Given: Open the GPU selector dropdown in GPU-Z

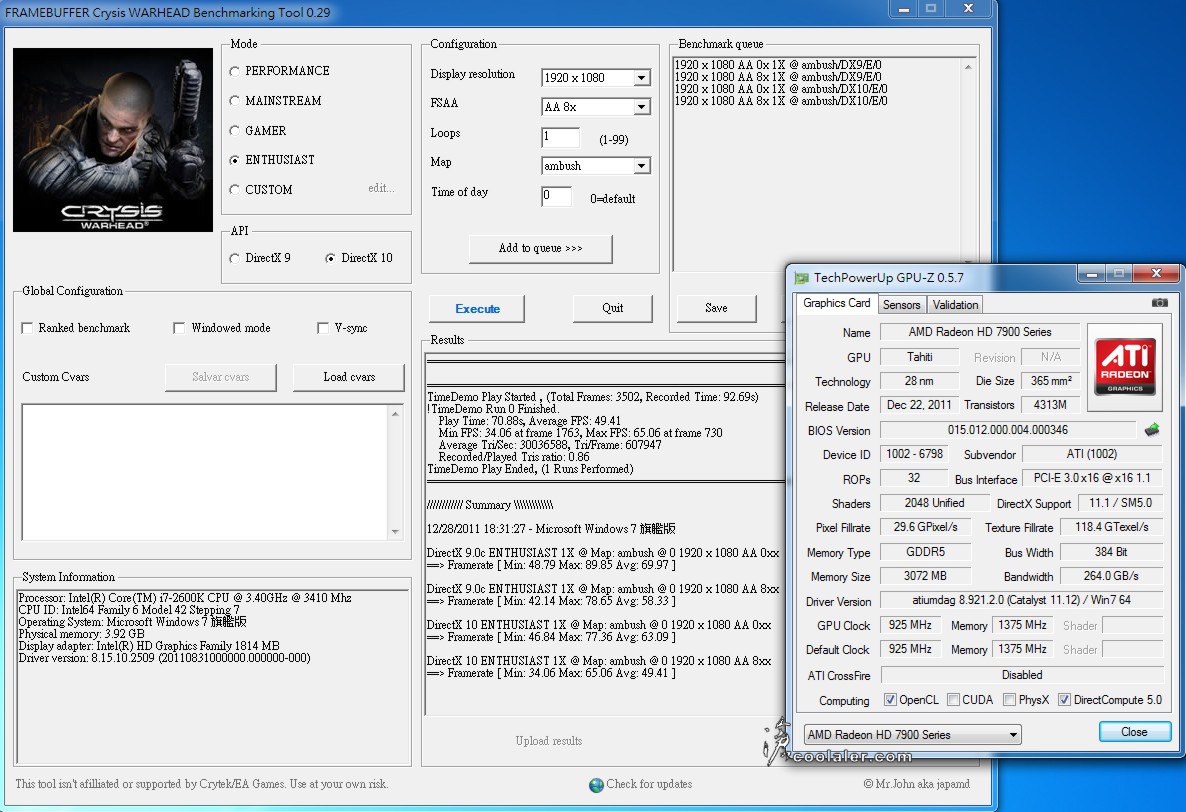Looking at the screenshot, I should 912,735.
